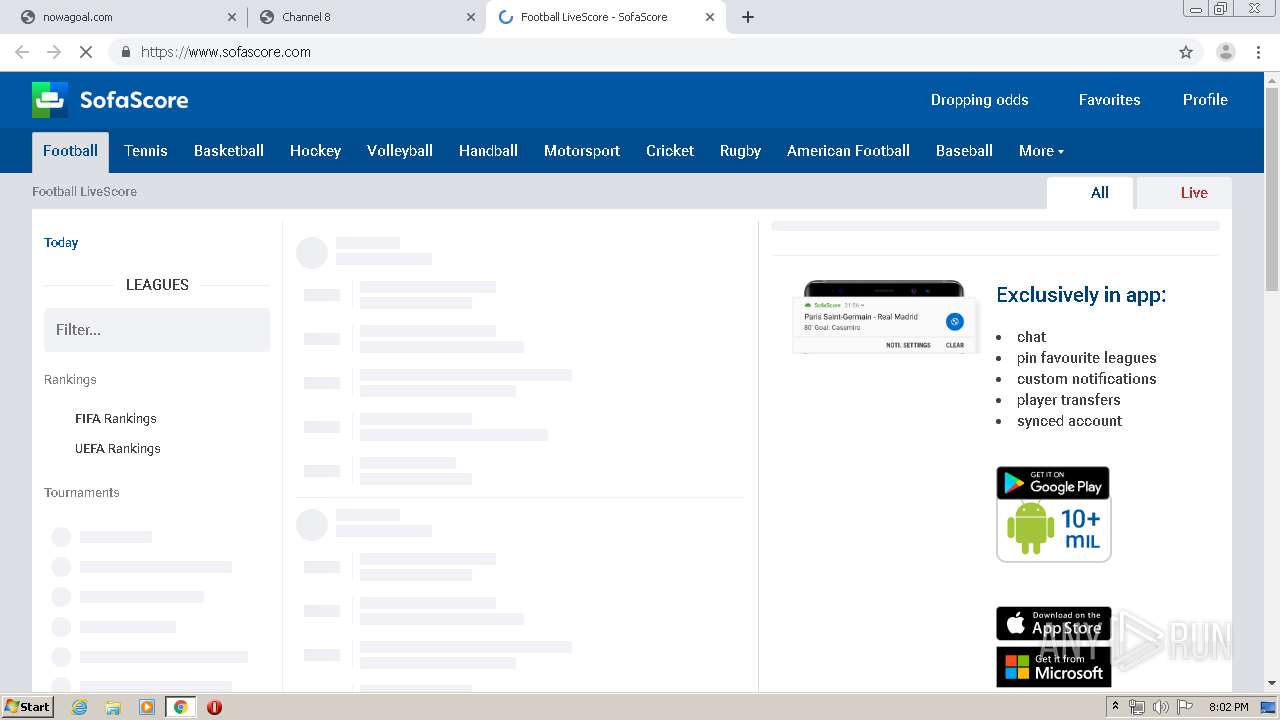The width and height of the screenshot is (1280, 720).
Task: Open a new browser tab
Action: [x=748, y=17]
